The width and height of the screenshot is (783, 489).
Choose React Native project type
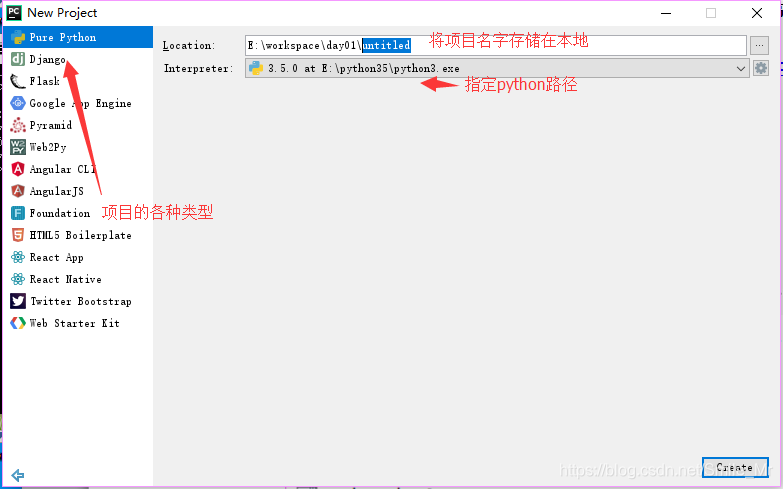tap(78, 279)
